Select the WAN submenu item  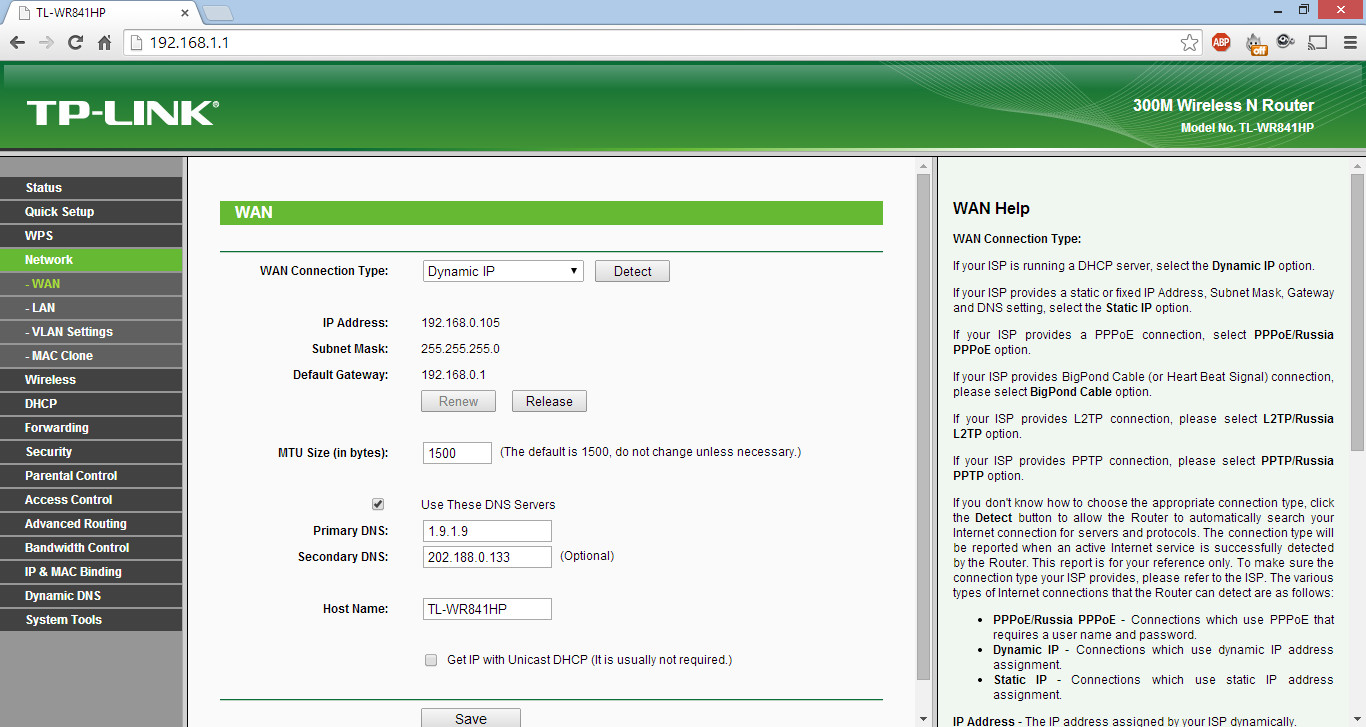click(91, 284)
